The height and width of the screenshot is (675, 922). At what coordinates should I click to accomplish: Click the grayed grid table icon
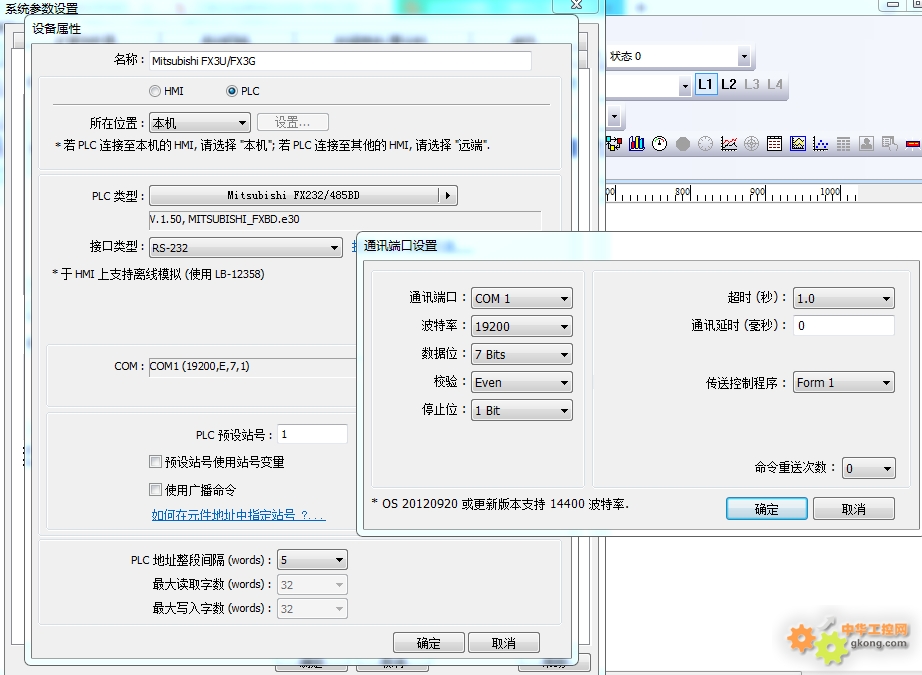pos(843,143)
